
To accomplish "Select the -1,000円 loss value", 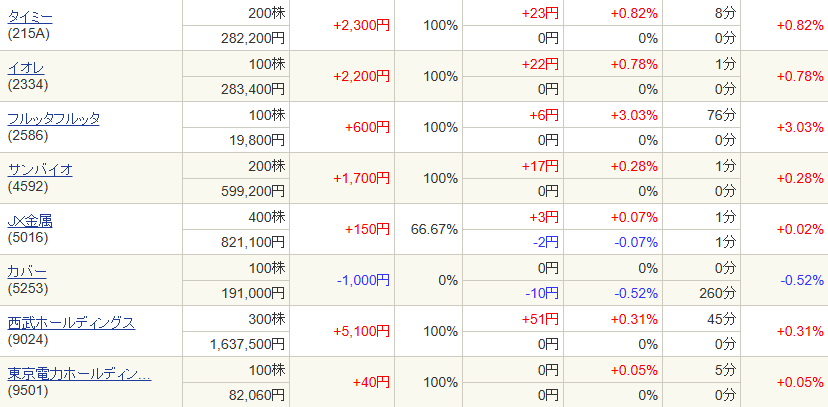I will (361, 281).
